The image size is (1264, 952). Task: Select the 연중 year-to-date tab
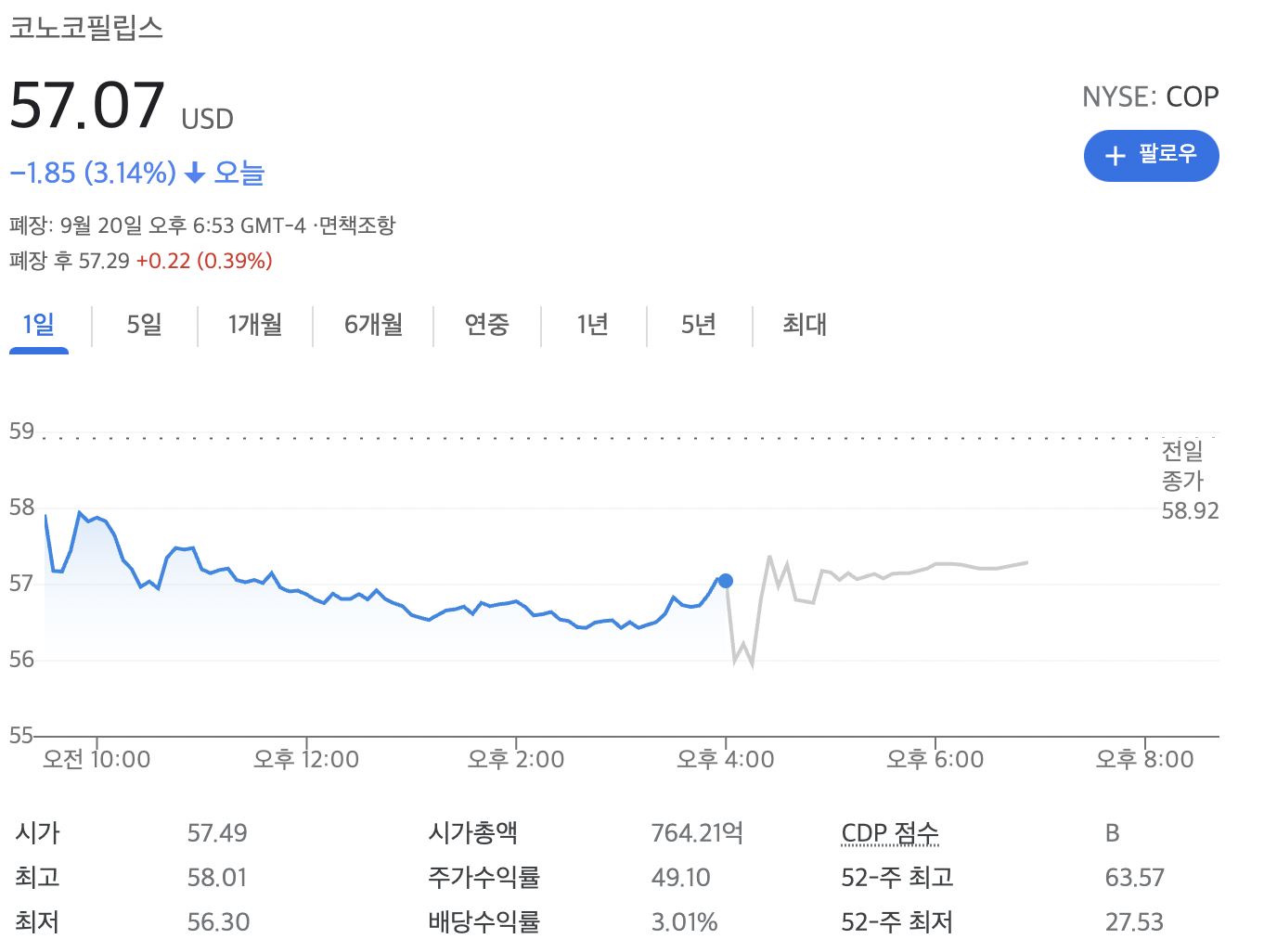click(x=486, y=325)
